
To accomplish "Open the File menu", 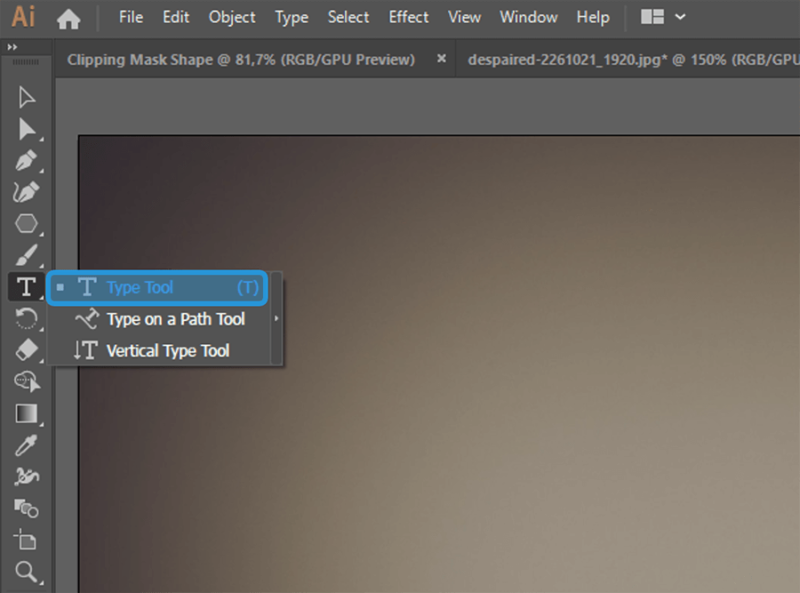I will click(131, 17).
